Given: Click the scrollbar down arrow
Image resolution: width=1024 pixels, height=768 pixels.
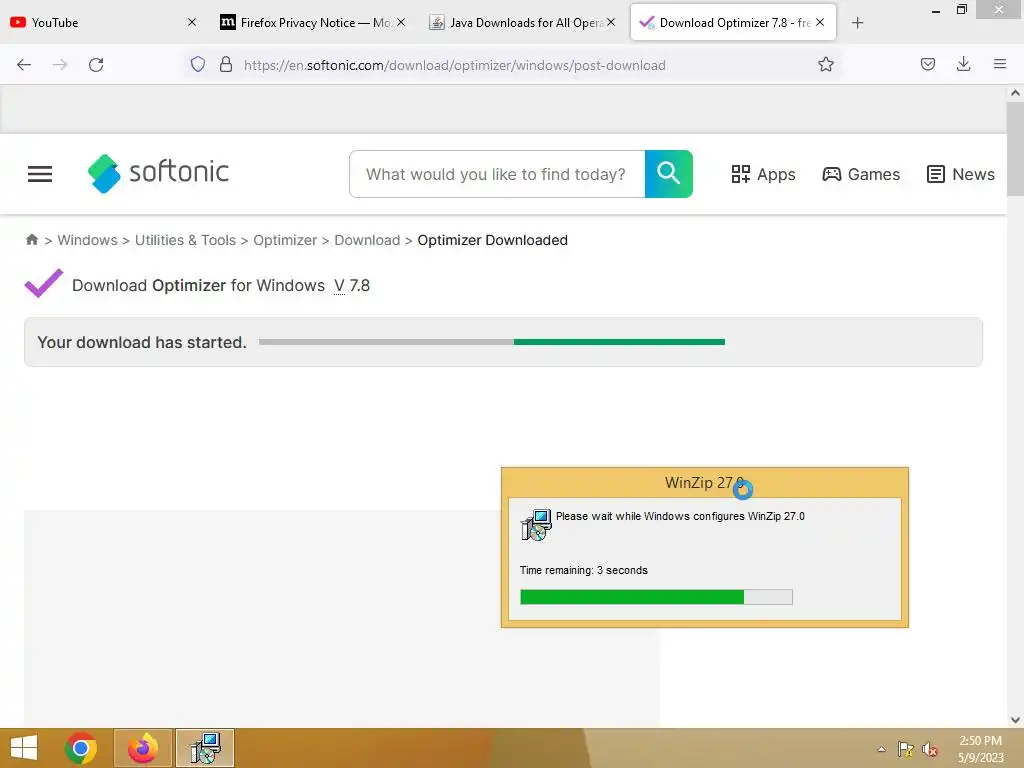Looking at the screenshot, I should (1015, 720).
